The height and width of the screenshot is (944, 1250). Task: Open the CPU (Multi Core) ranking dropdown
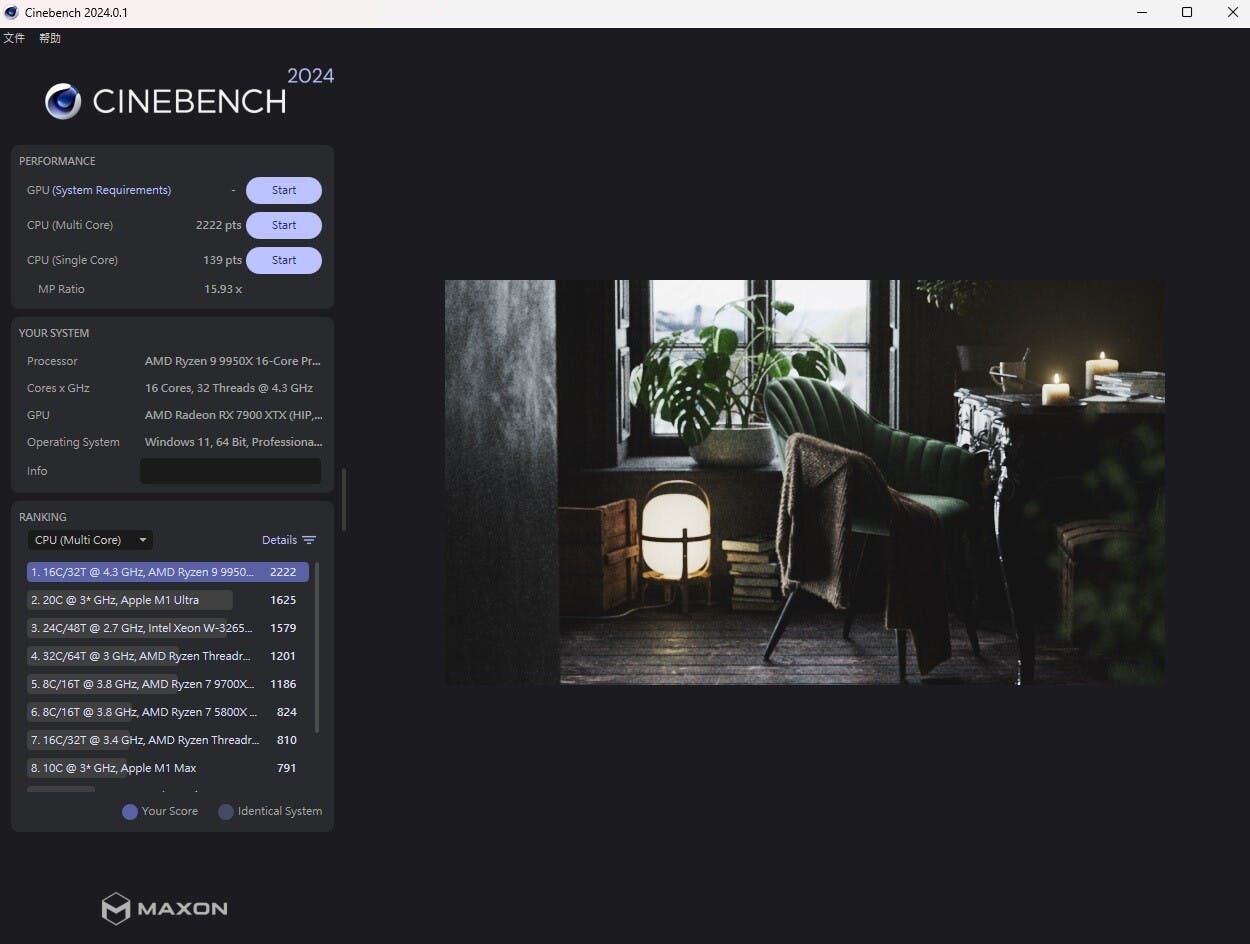(x=90, y=540)
